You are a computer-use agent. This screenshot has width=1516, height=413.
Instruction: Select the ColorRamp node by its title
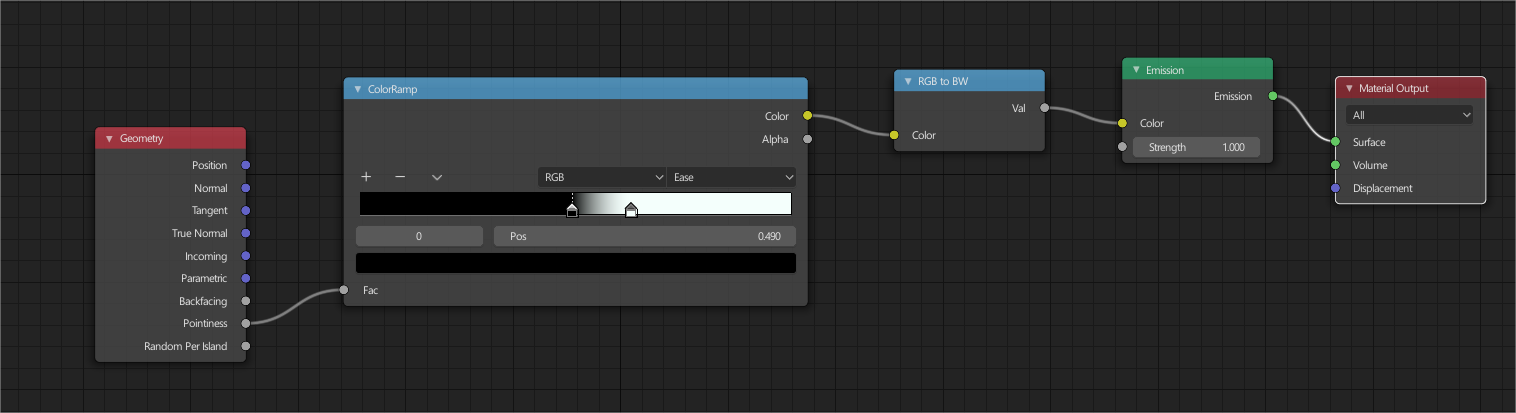click(x=393, y=89)
